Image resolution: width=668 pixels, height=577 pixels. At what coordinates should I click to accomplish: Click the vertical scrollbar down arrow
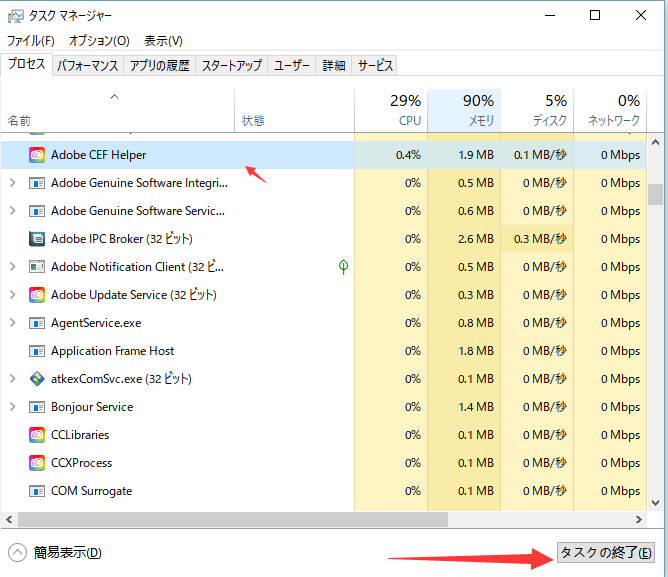pos(656,503)
